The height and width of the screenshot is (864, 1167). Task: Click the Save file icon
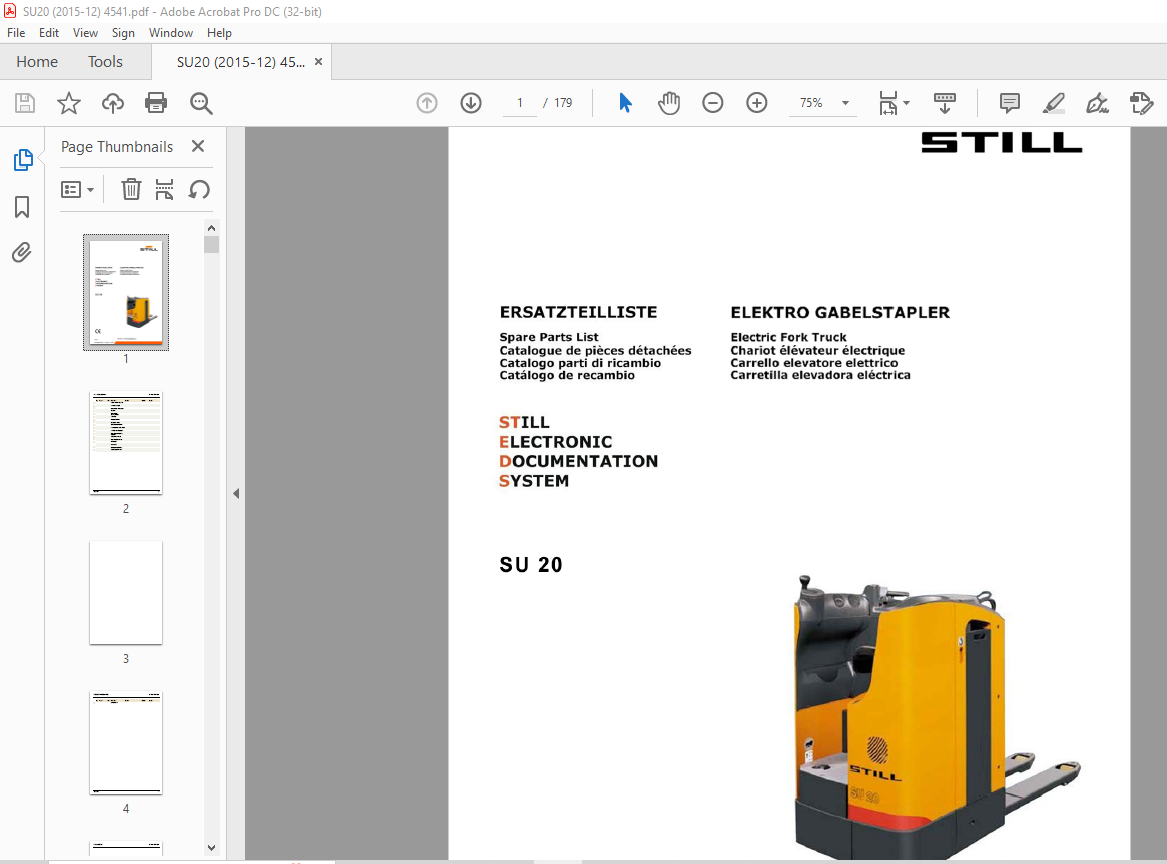[25, 103]
